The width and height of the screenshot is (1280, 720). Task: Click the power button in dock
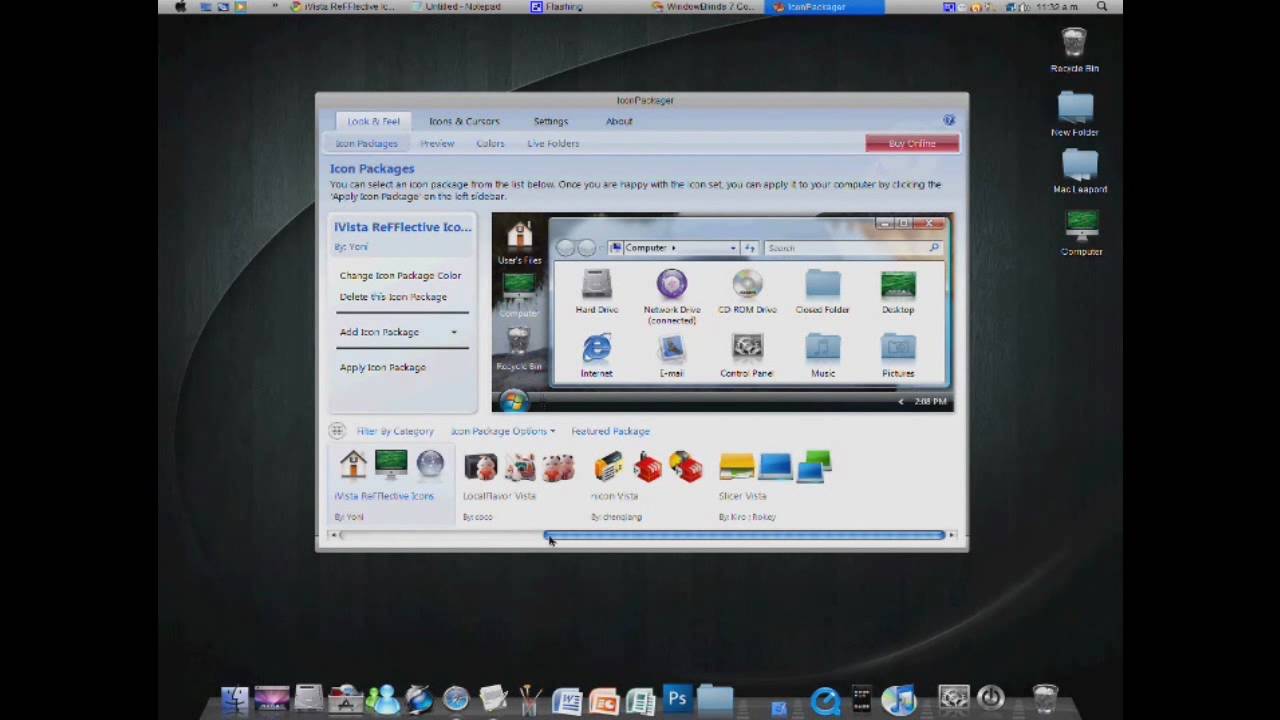coord(991,698)
